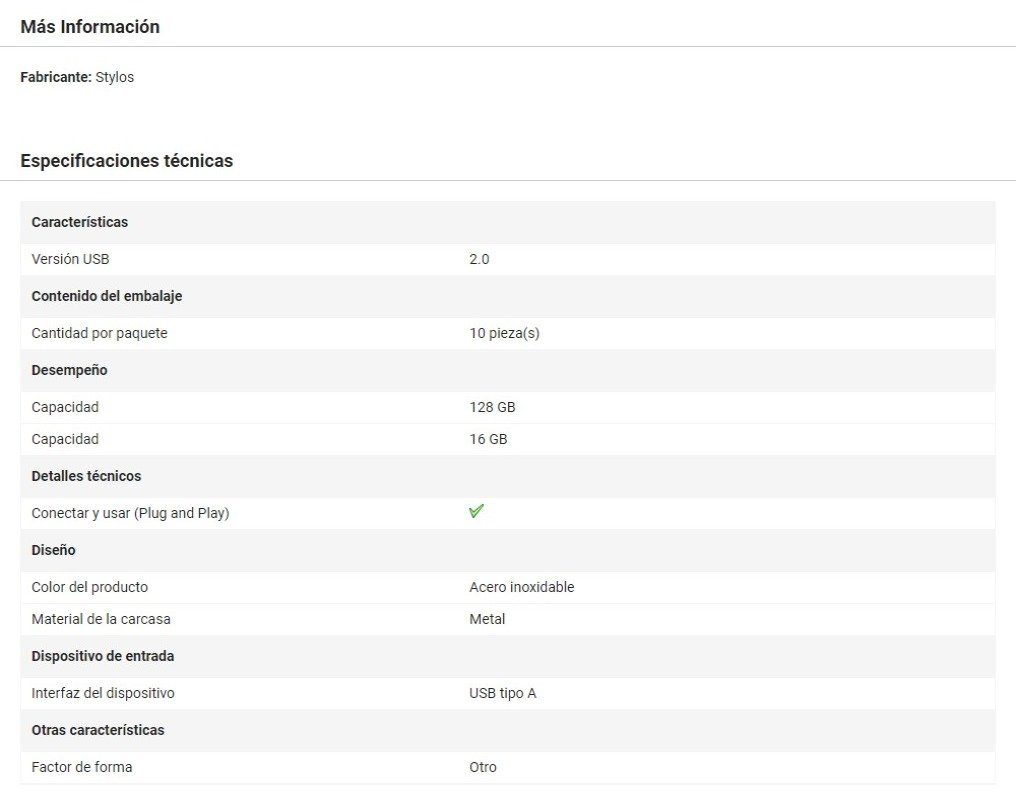The width and height of the screenshot is (1016, 795).
Task: Select the 16 GB capacity value
Action: coord(488,439)
